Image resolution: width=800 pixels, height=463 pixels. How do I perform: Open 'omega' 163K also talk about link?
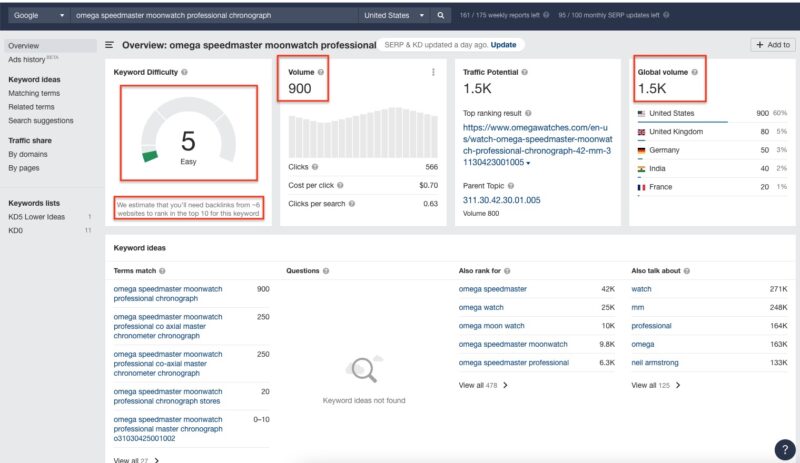(x=643, y=344)
